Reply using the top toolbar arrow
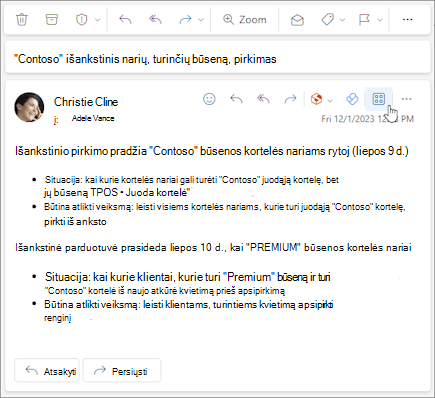The image size is (435, 398). (125, 20)
